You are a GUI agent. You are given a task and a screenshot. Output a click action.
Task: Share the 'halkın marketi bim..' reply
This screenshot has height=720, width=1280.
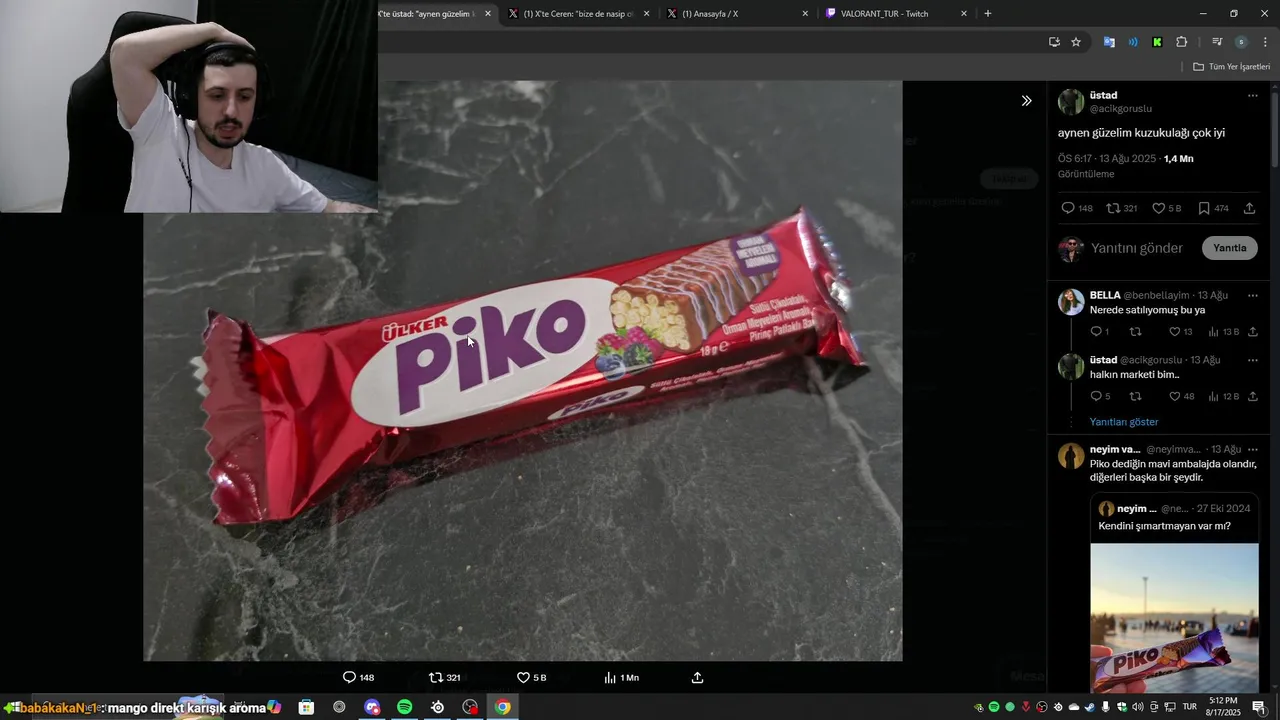(1253, 397)
